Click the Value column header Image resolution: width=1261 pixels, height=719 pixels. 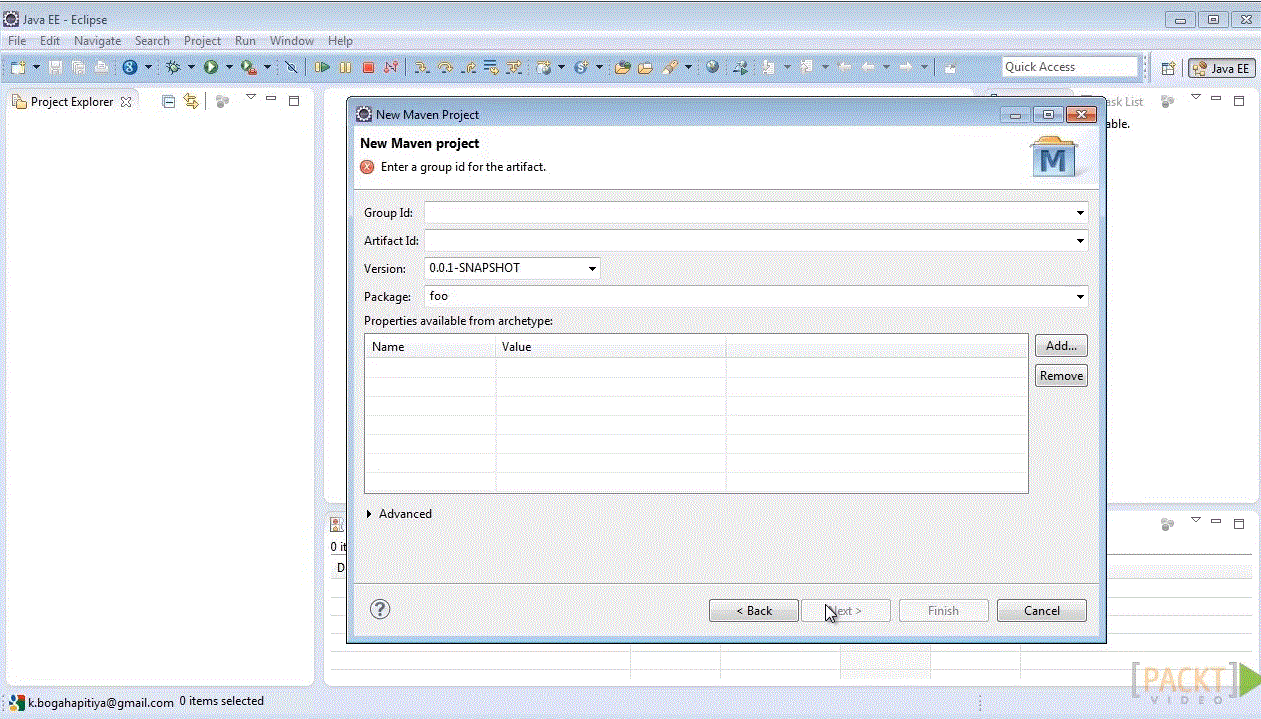coord(610,347)
